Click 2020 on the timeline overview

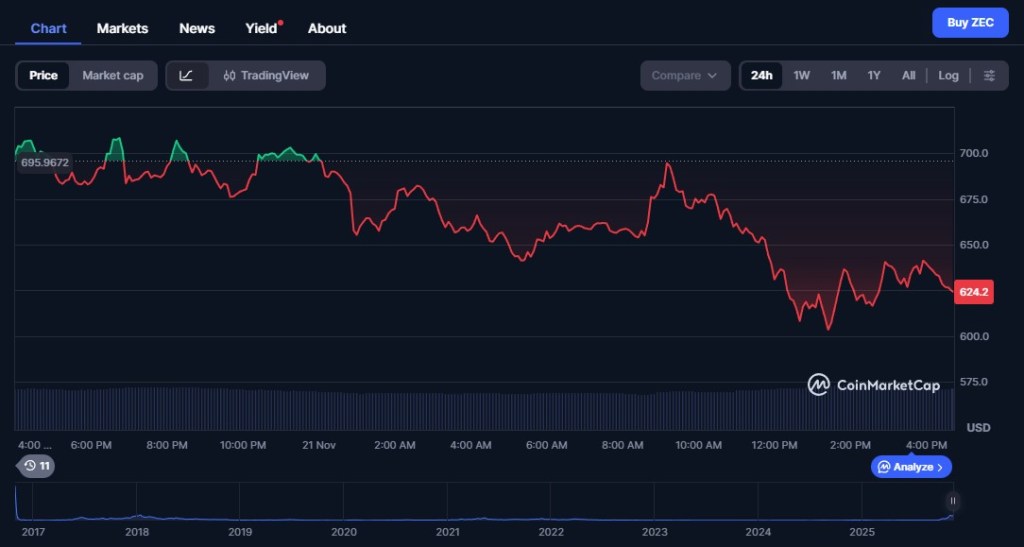(343, 532)
